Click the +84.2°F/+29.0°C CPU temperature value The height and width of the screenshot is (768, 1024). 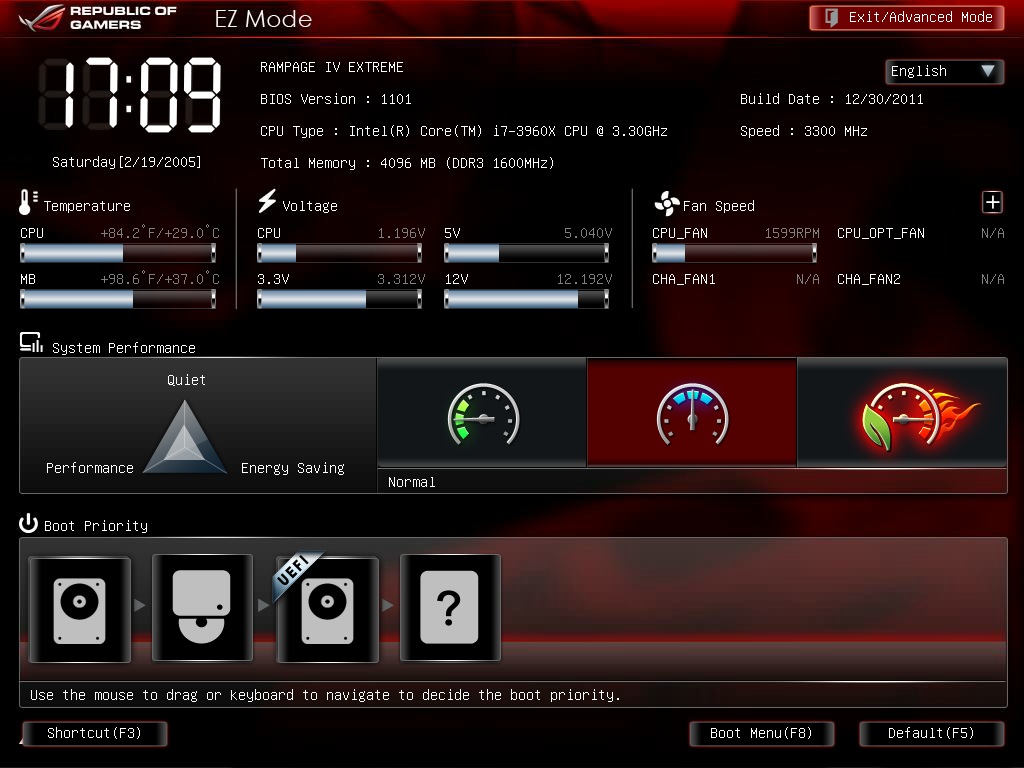[x=160, y=233]
